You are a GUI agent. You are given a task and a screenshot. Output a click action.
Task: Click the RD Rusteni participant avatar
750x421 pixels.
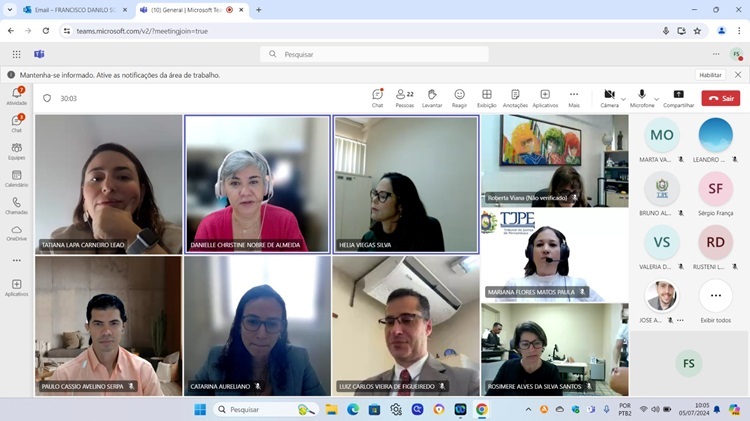click(x=716, y=242)
